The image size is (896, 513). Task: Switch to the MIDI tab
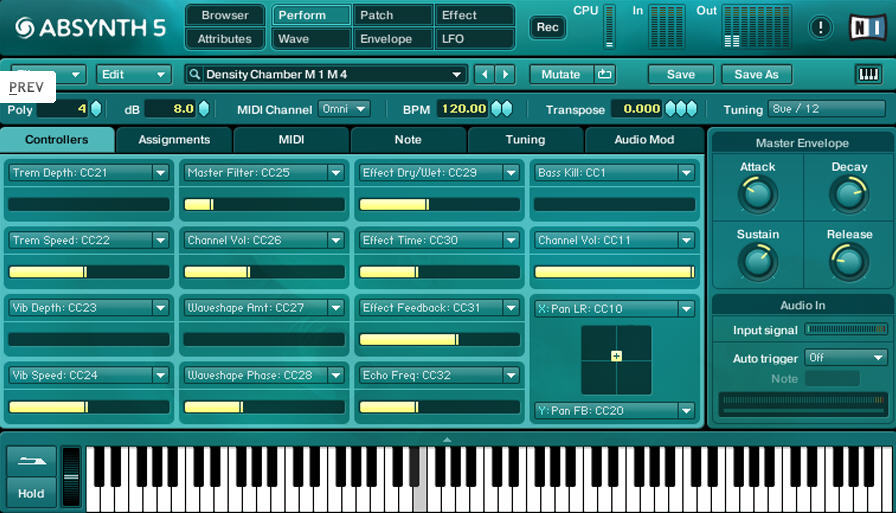[x=291, y=140]
